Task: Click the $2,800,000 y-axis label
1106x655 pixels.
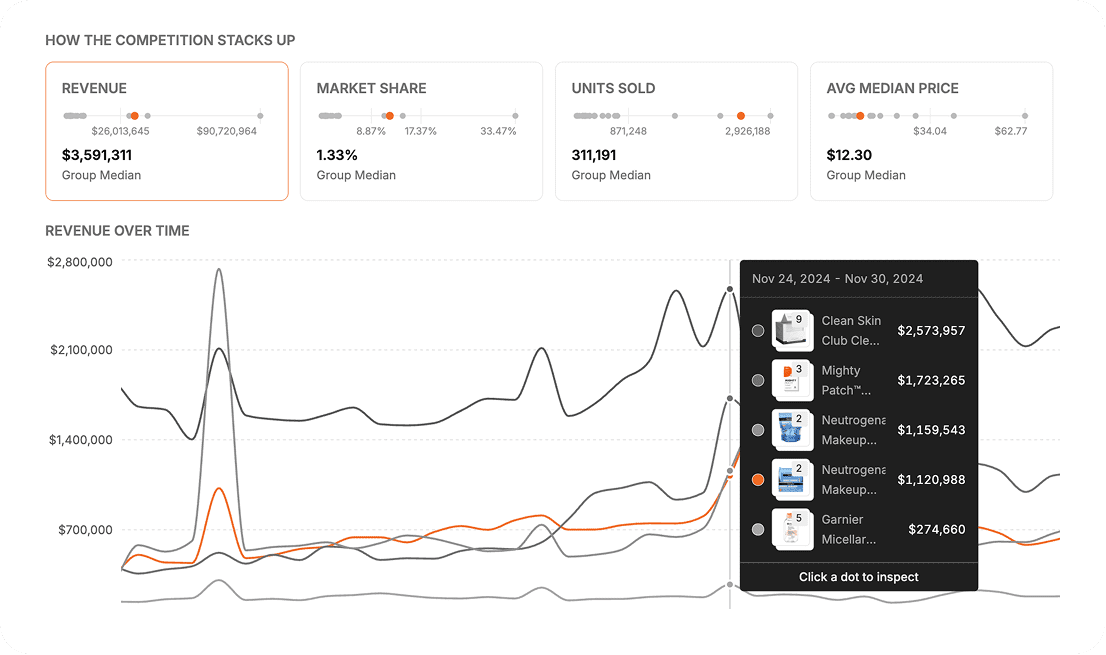Action: pyautogui.click(x=80, y=262)
